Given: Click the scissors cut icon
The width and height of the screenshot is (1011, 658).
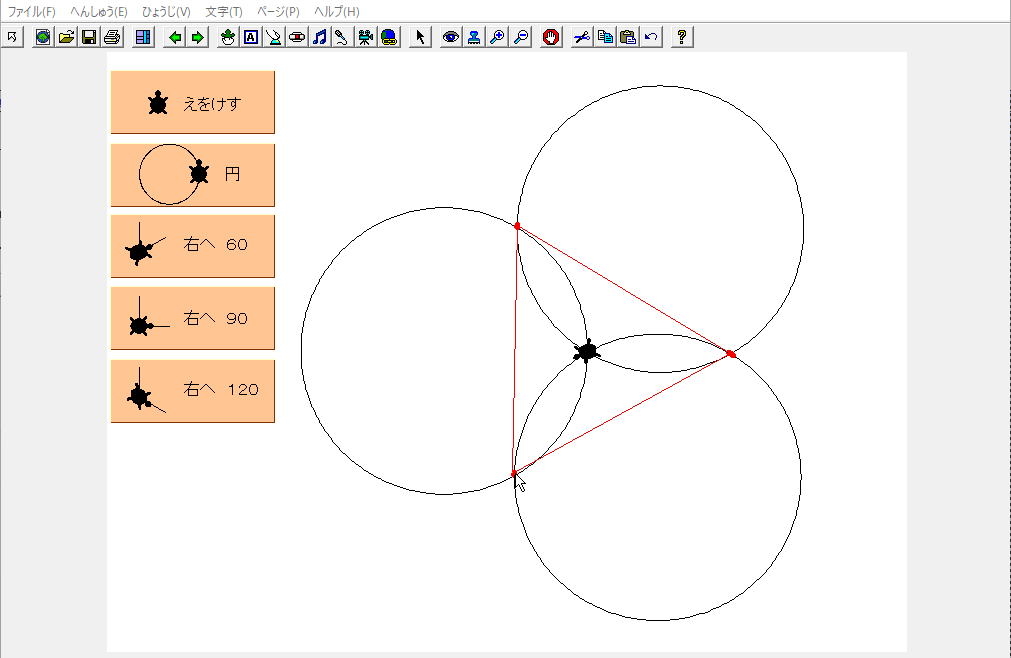Looking at the screenshot, I should point(582,37).
